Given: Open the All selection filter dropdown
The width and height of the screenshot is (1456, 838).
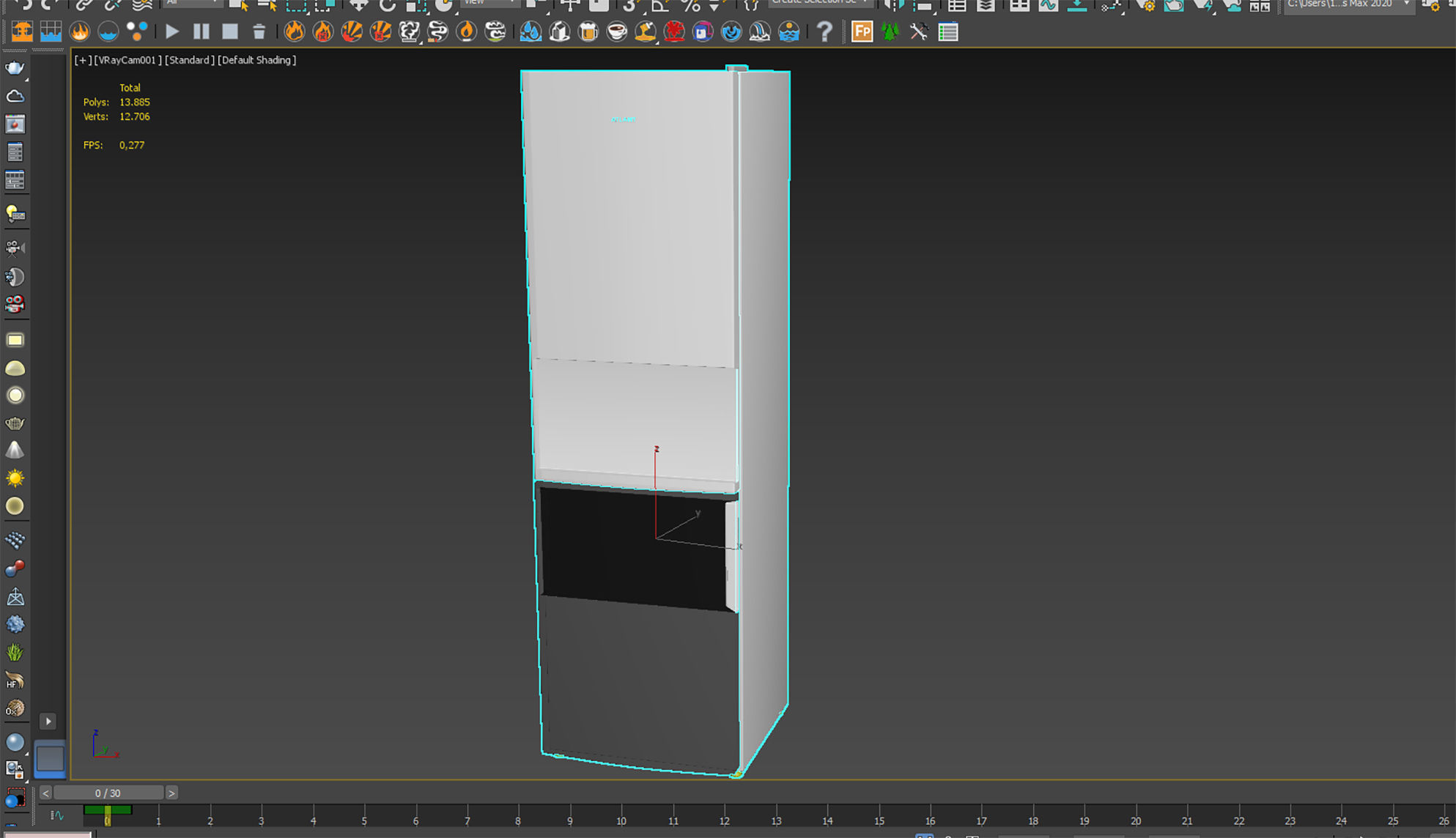Looking at the screenshot, I should (192, 3).
